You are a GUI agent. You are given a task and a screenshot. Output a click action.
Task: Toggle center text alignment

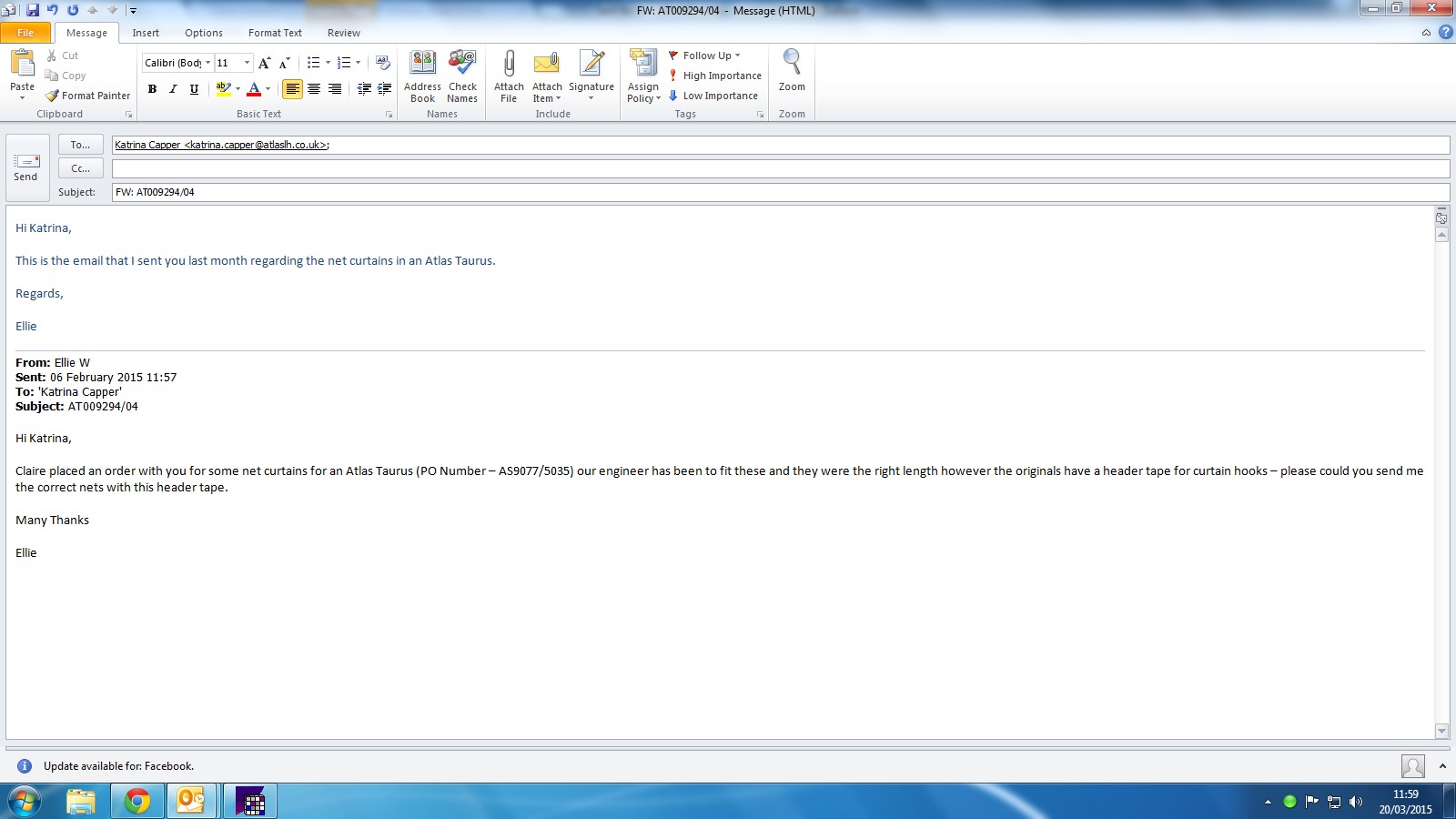point(314,89)
